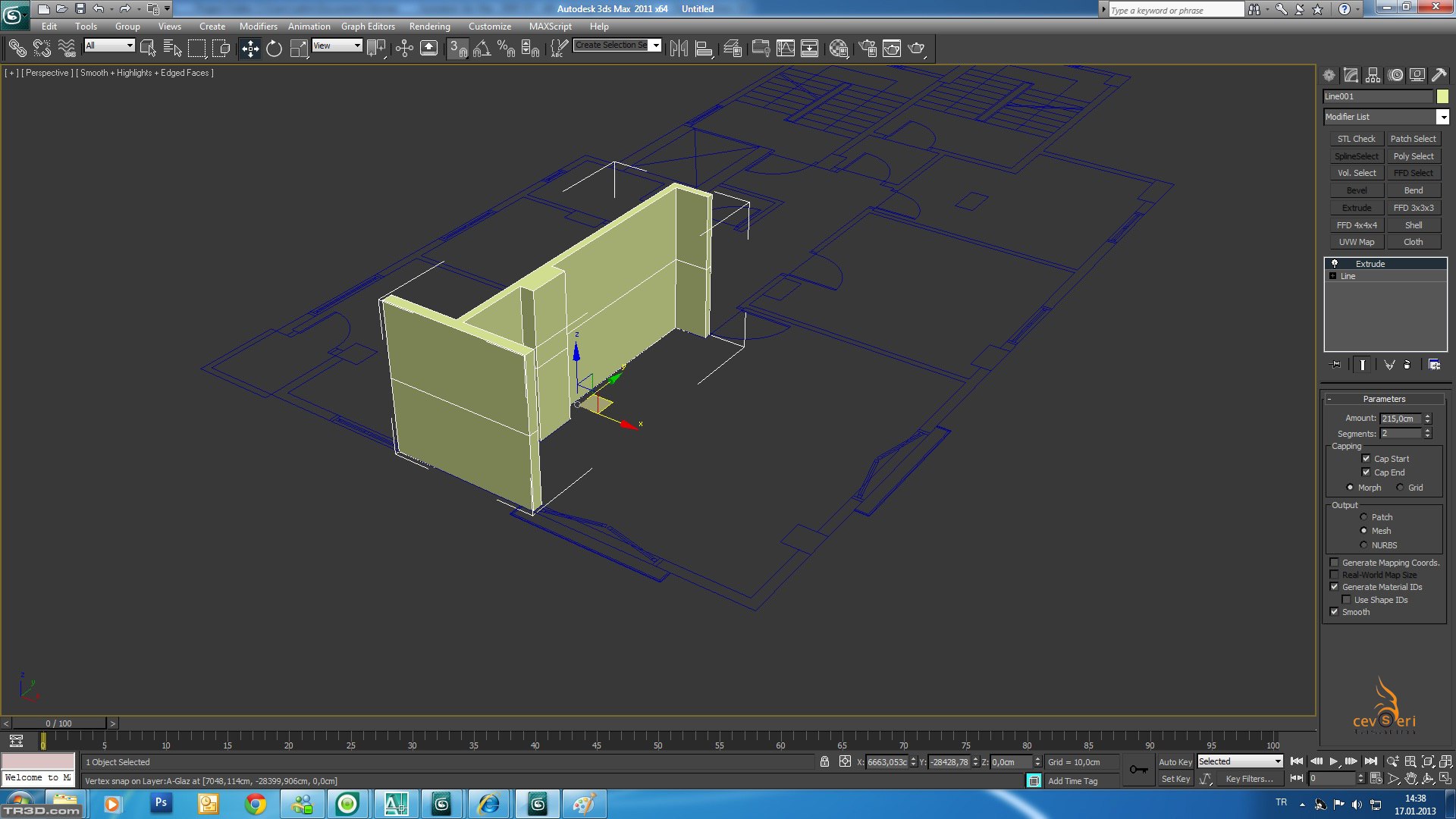
Task: Click the UVW Map modifier button
Action: coord(1356,242)
